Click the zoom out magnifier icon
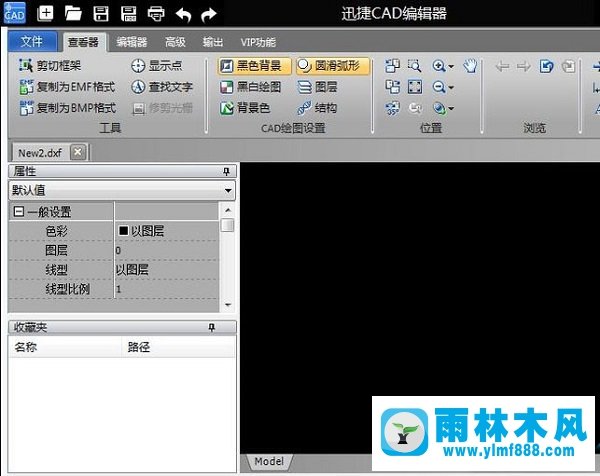The image size is (600, 476). [439, 87]
